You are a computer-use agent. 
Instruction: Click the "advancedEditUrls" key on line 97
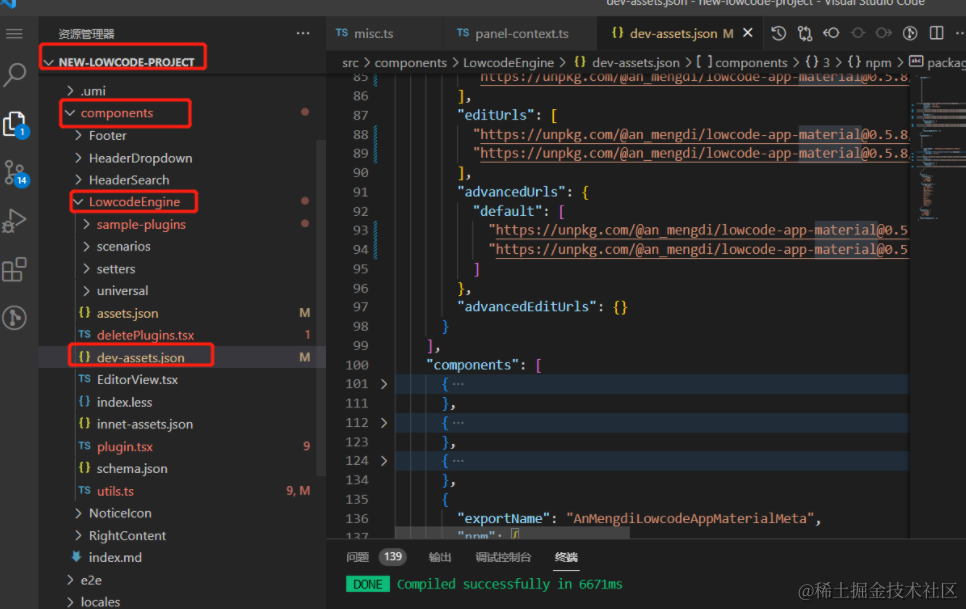(x=527, y=307)
